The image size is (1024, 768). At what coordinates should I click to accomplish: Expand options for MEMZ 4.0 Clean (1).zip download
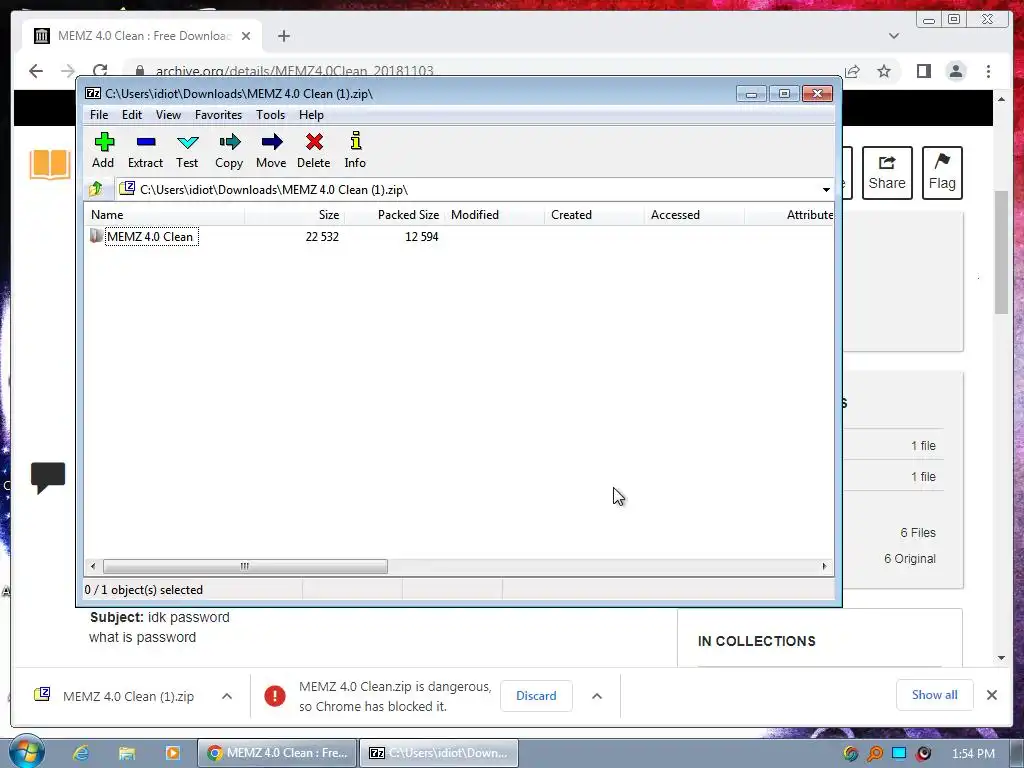coord(227,696)
